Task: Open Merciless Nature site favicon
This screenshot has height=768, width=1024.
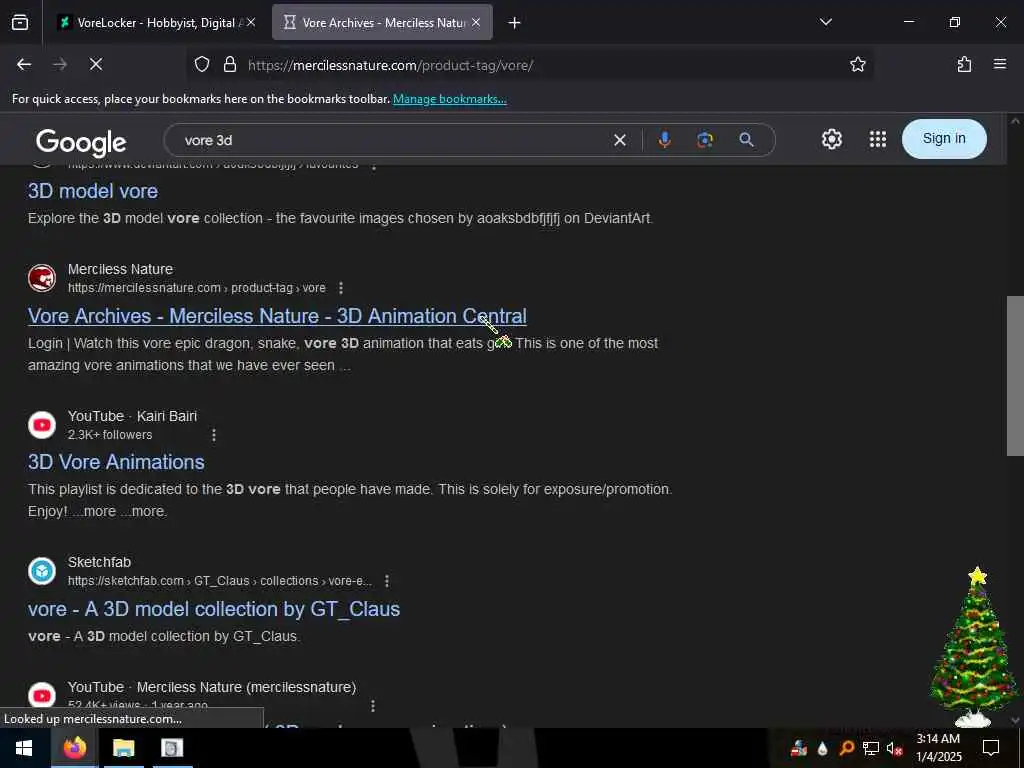Action: (x=42, y=278)
